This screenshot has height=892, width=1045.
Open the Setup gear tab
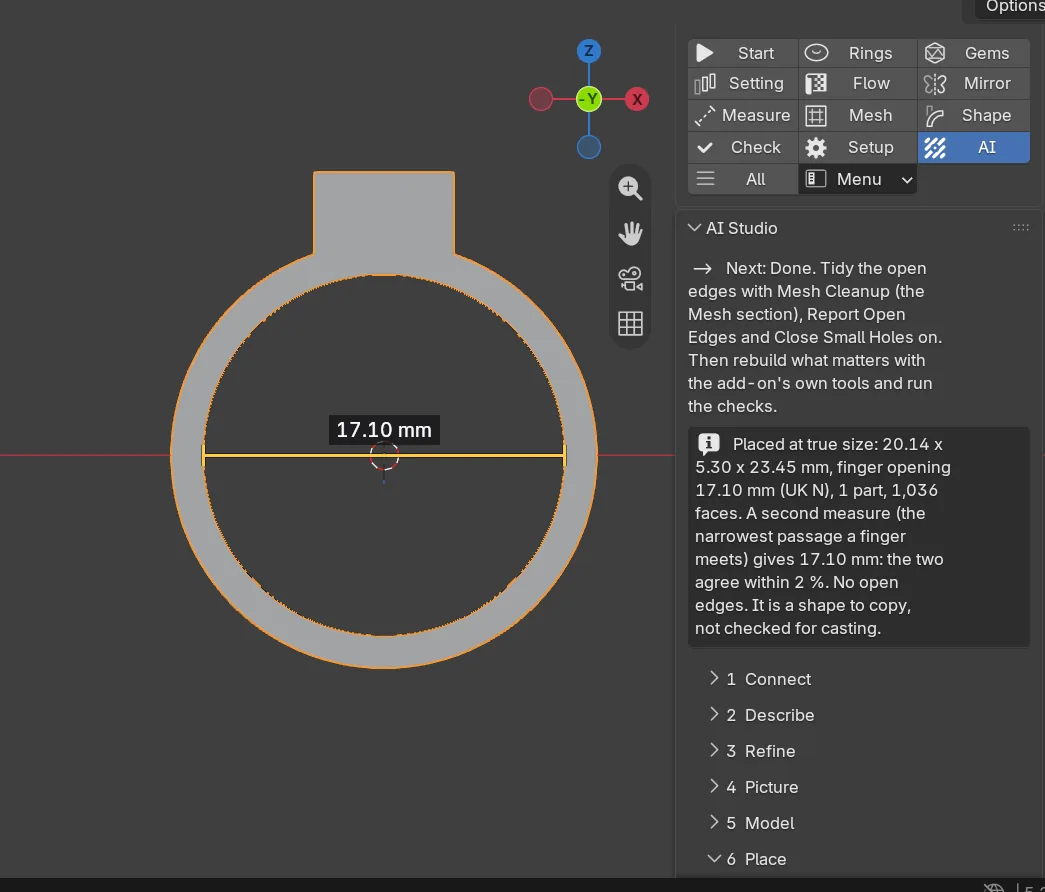[858, 147]
